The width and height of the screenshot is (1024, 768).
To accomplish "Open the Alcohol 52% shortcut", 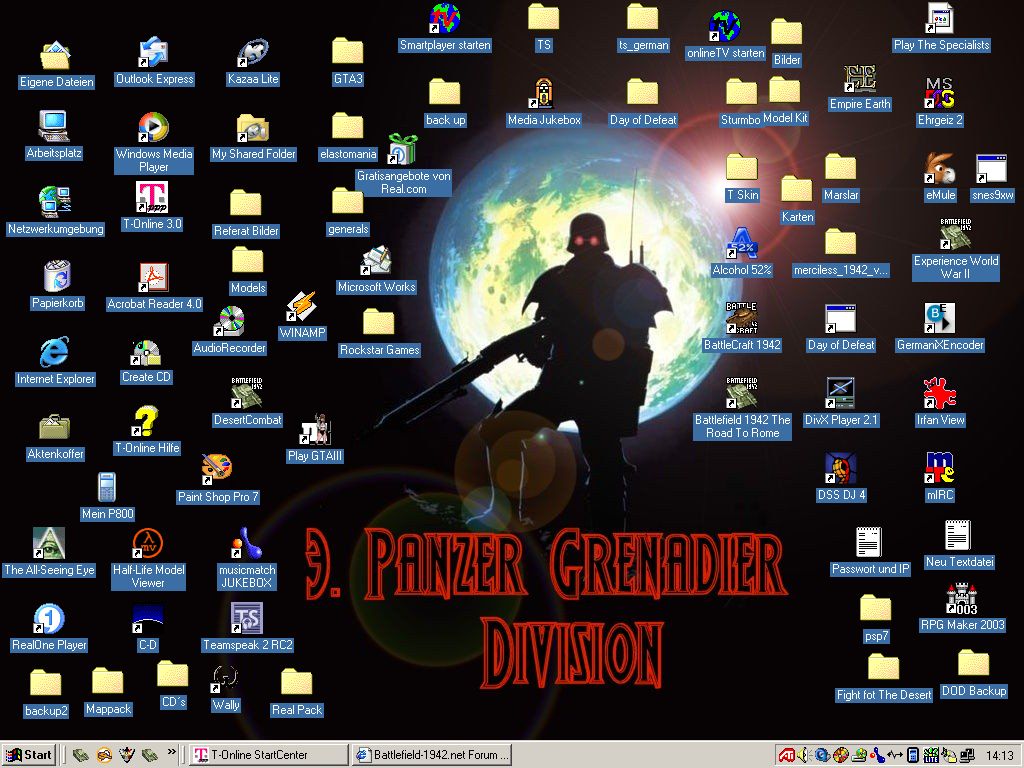I will click(742, 244).
